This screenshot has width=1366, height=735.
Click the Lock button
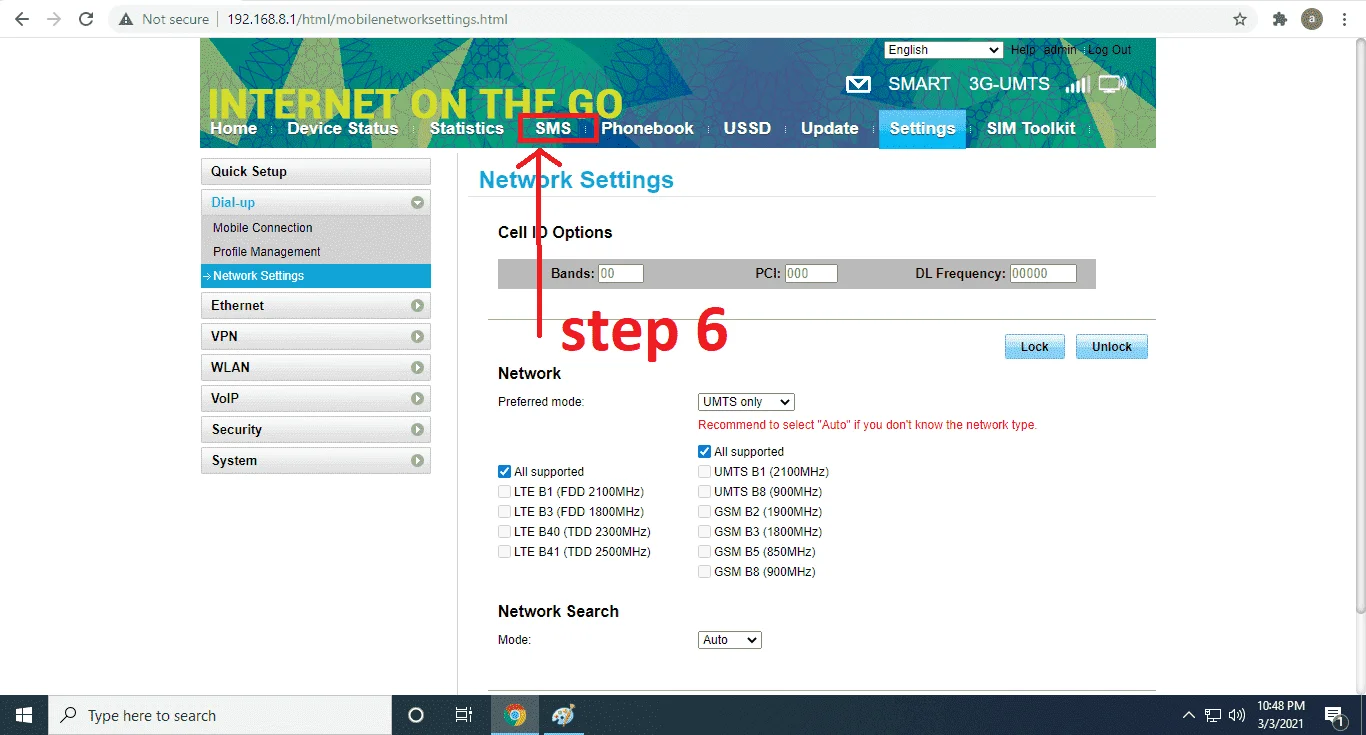tap(1035, 347)
